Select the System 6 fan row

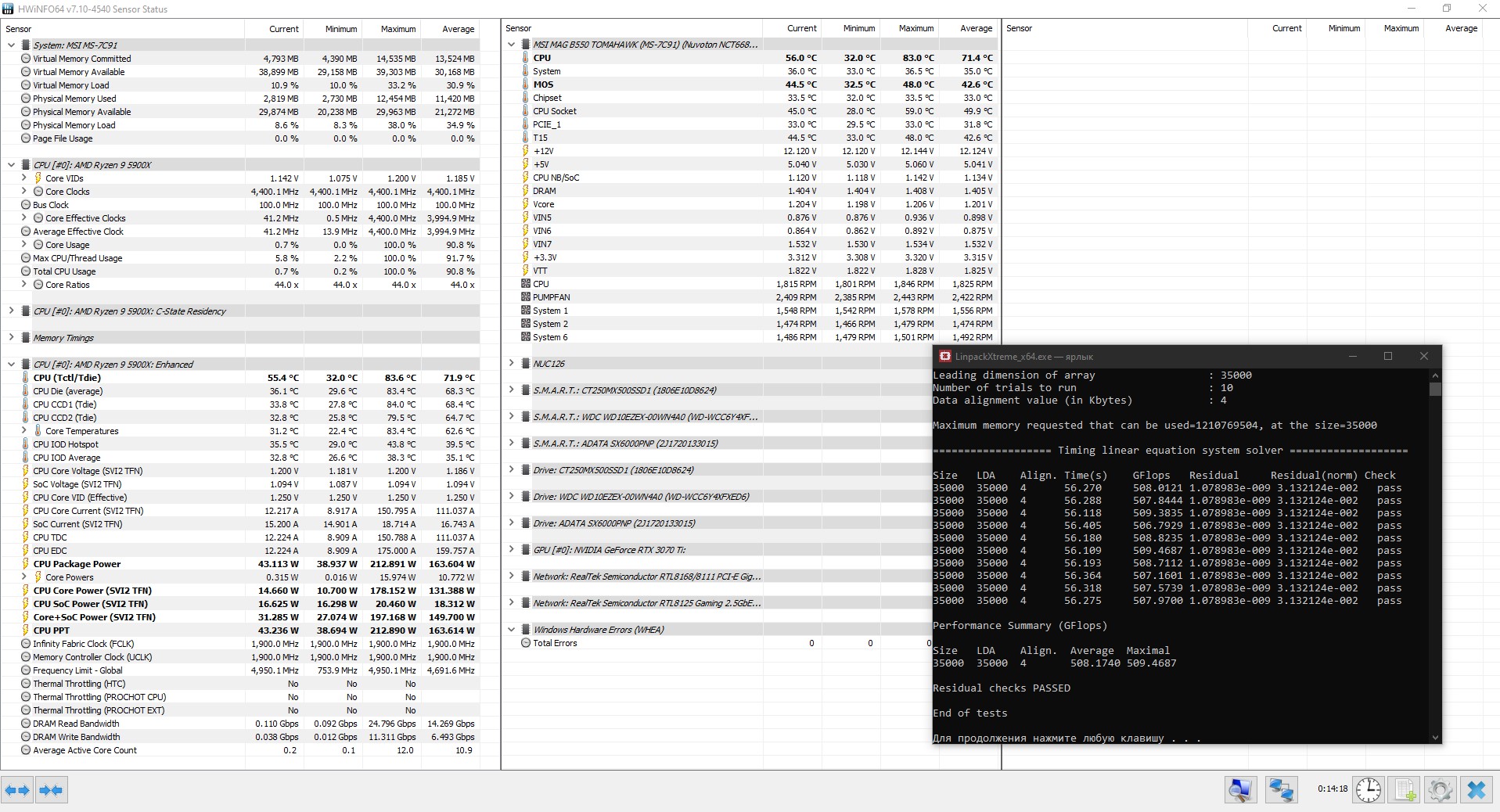click(750, 337)
